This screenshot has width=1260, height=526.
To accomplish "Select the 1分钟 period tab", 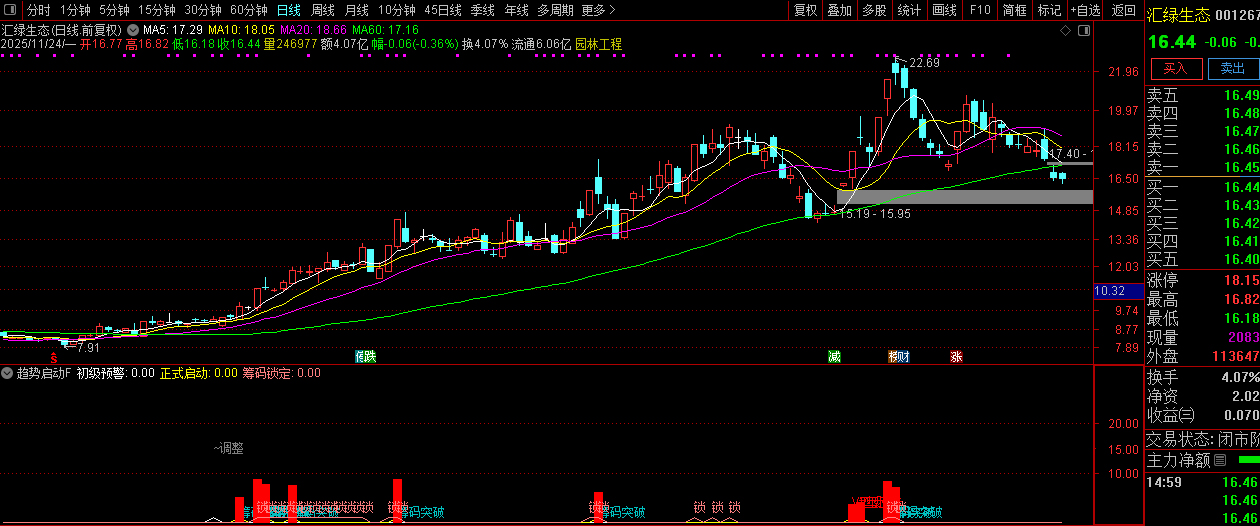I will (75, 10).
